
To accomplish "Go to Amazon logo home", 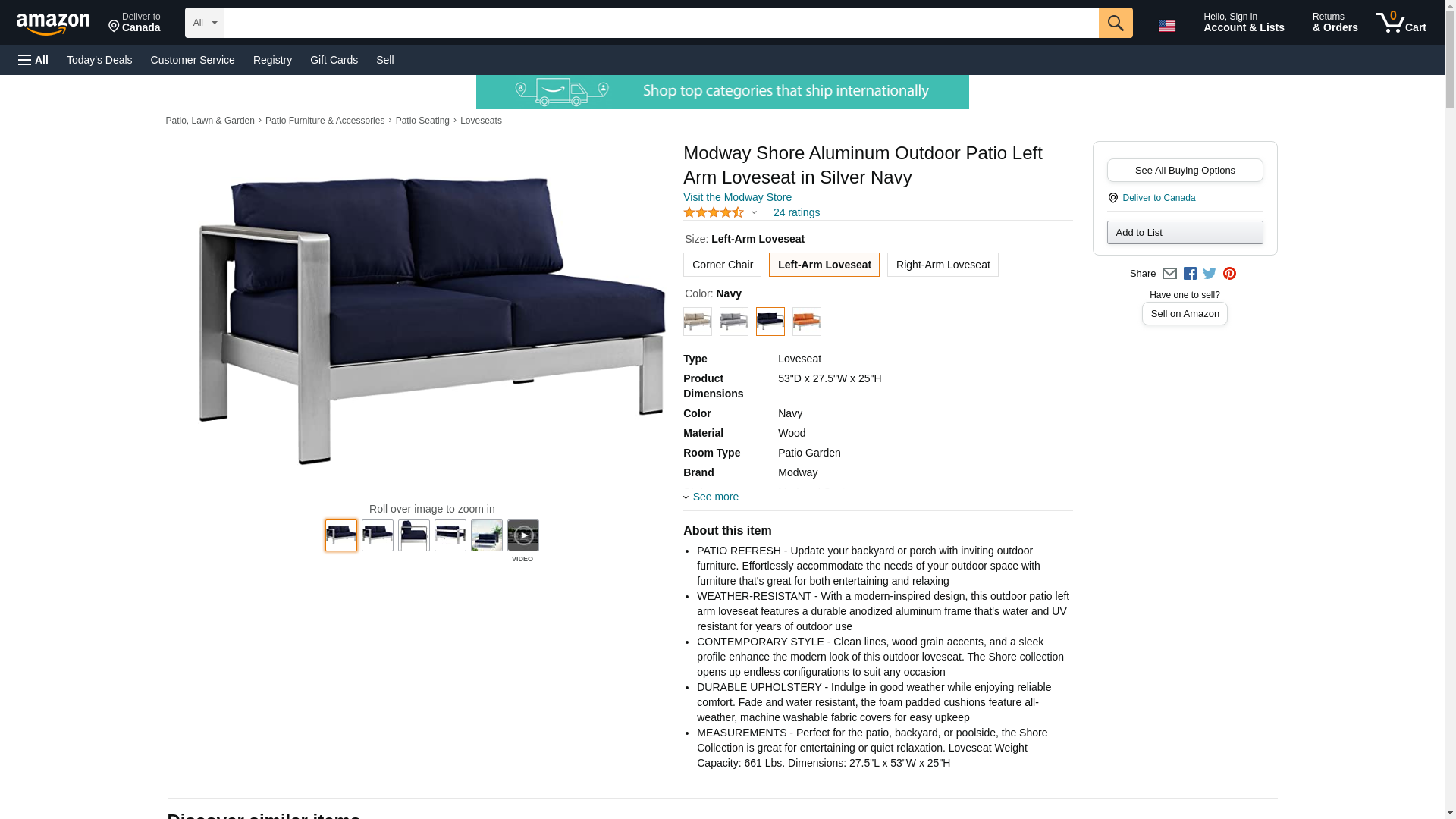I will coord(53,24).
